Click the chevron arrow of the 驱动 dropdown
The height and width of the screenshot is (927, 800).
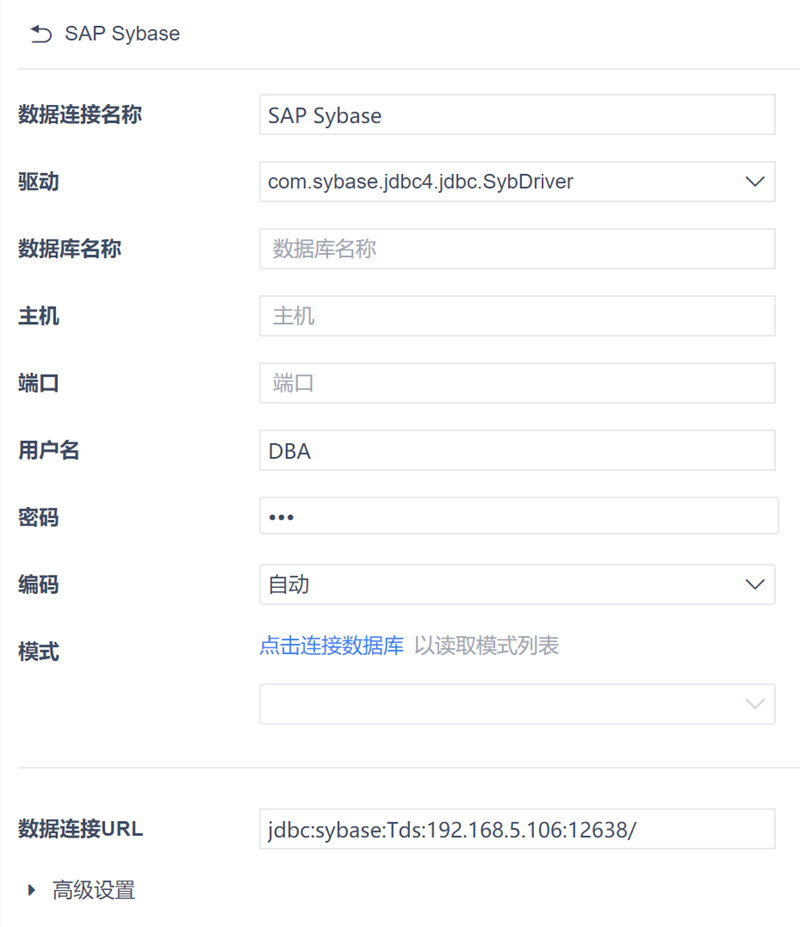pyautogui.click(x=755, y=182)
